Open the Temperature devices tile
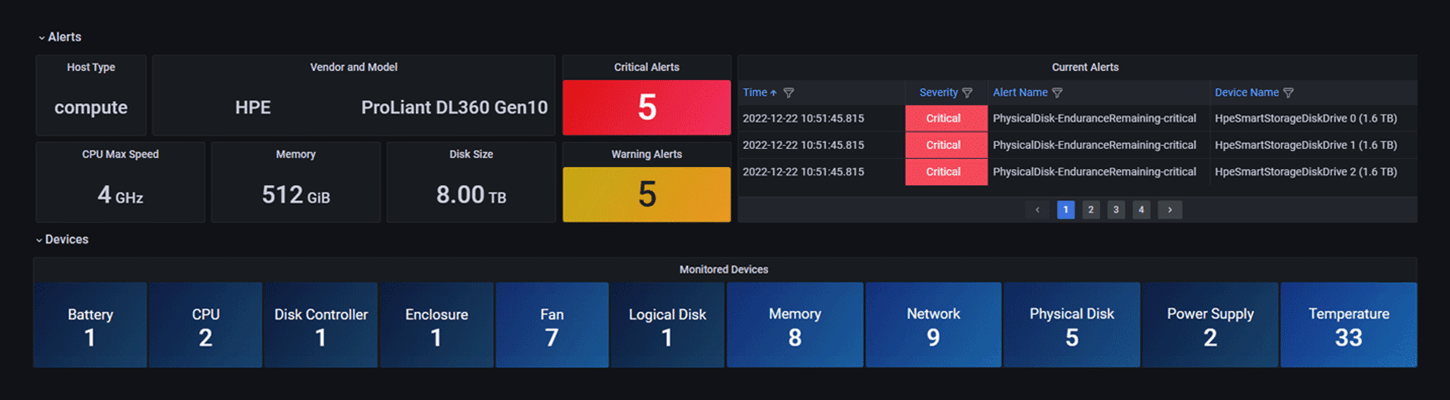 pos(1348,325)
